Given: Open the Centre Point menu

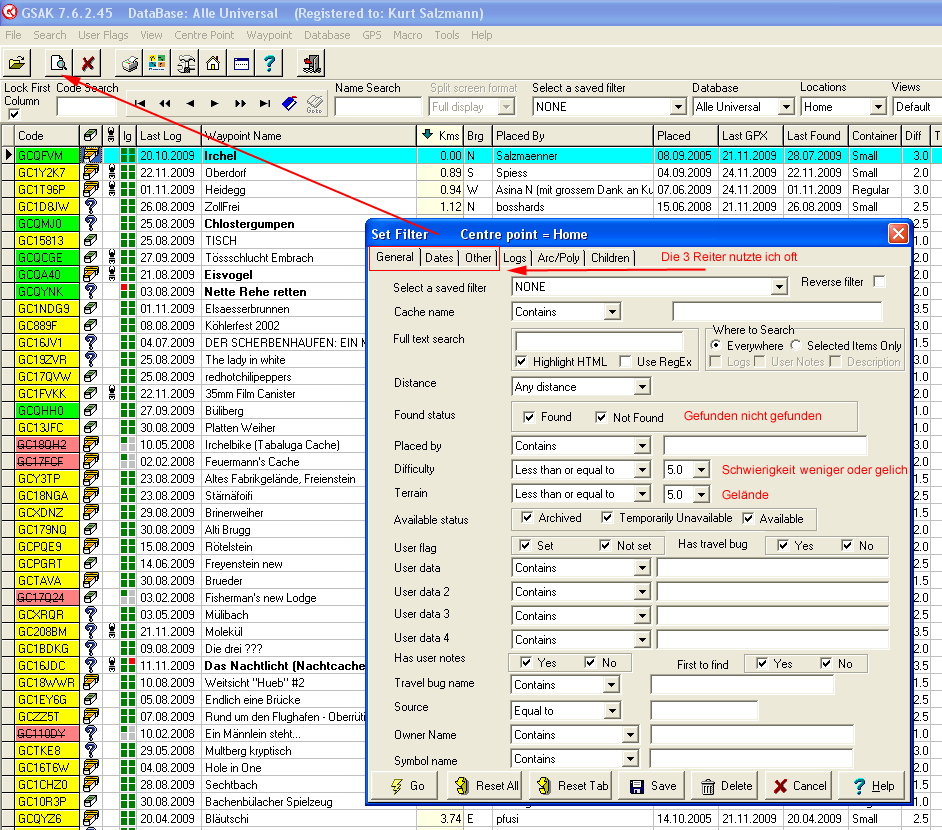Looking at the screenshot, I should pos(204,35).
